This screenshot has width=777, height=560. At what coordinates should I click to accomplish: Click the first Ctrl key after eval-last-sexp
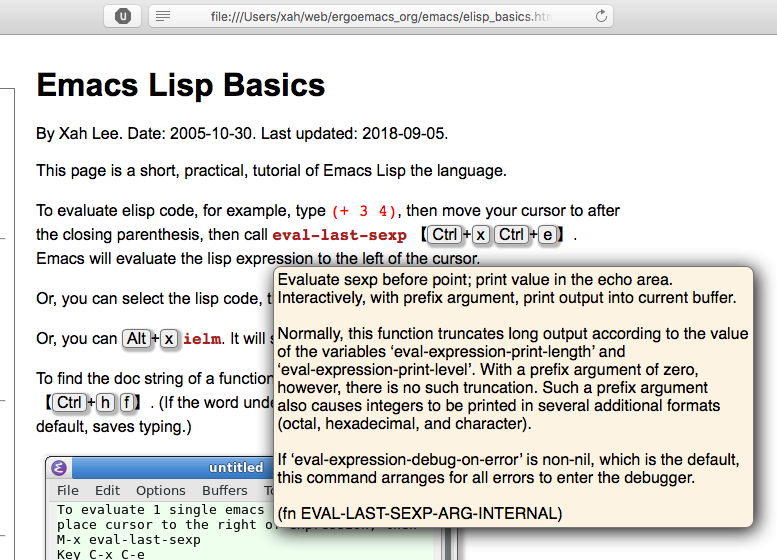point(444,234)
